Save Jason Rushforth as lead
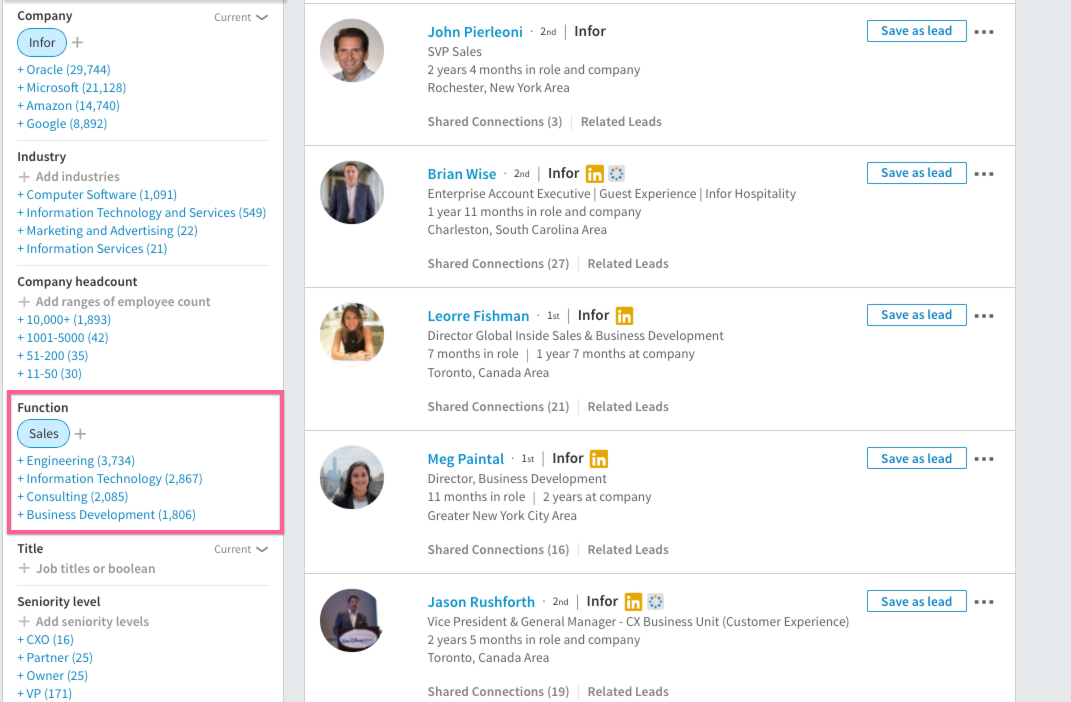 tap(916, 601)
